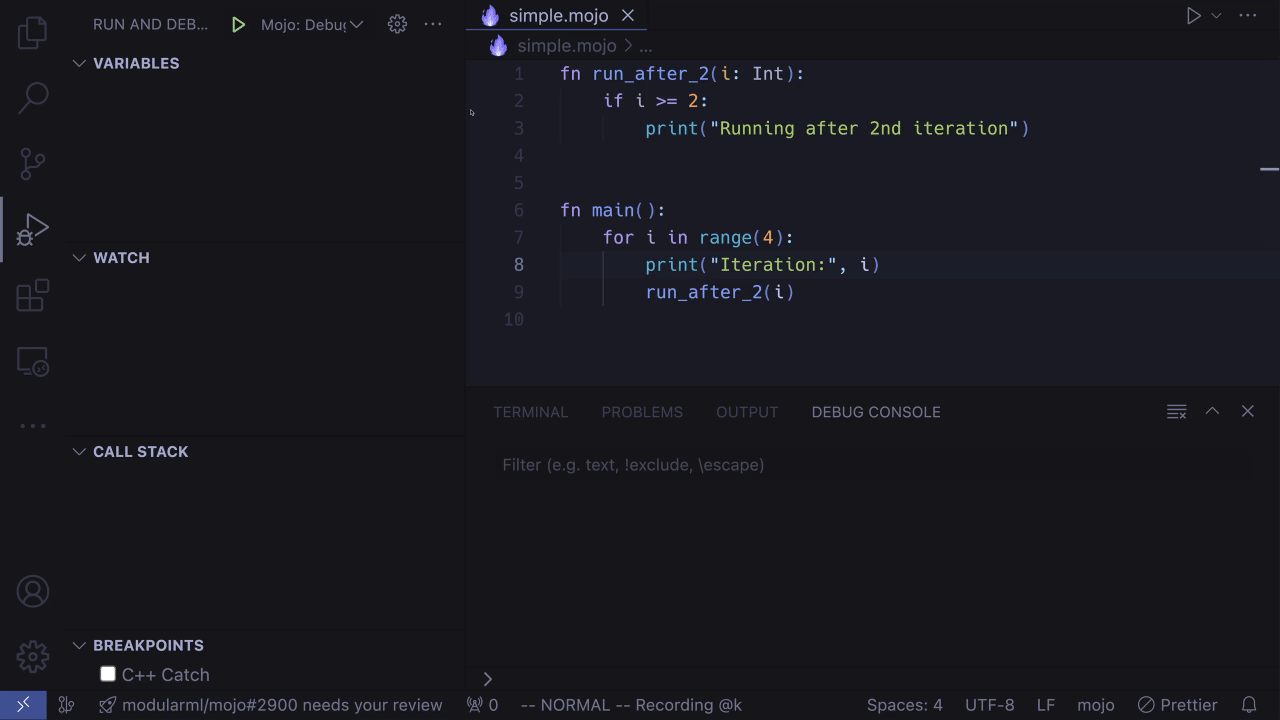Click the editor minimap marker
The image size is (1280, 720).
1269,169
